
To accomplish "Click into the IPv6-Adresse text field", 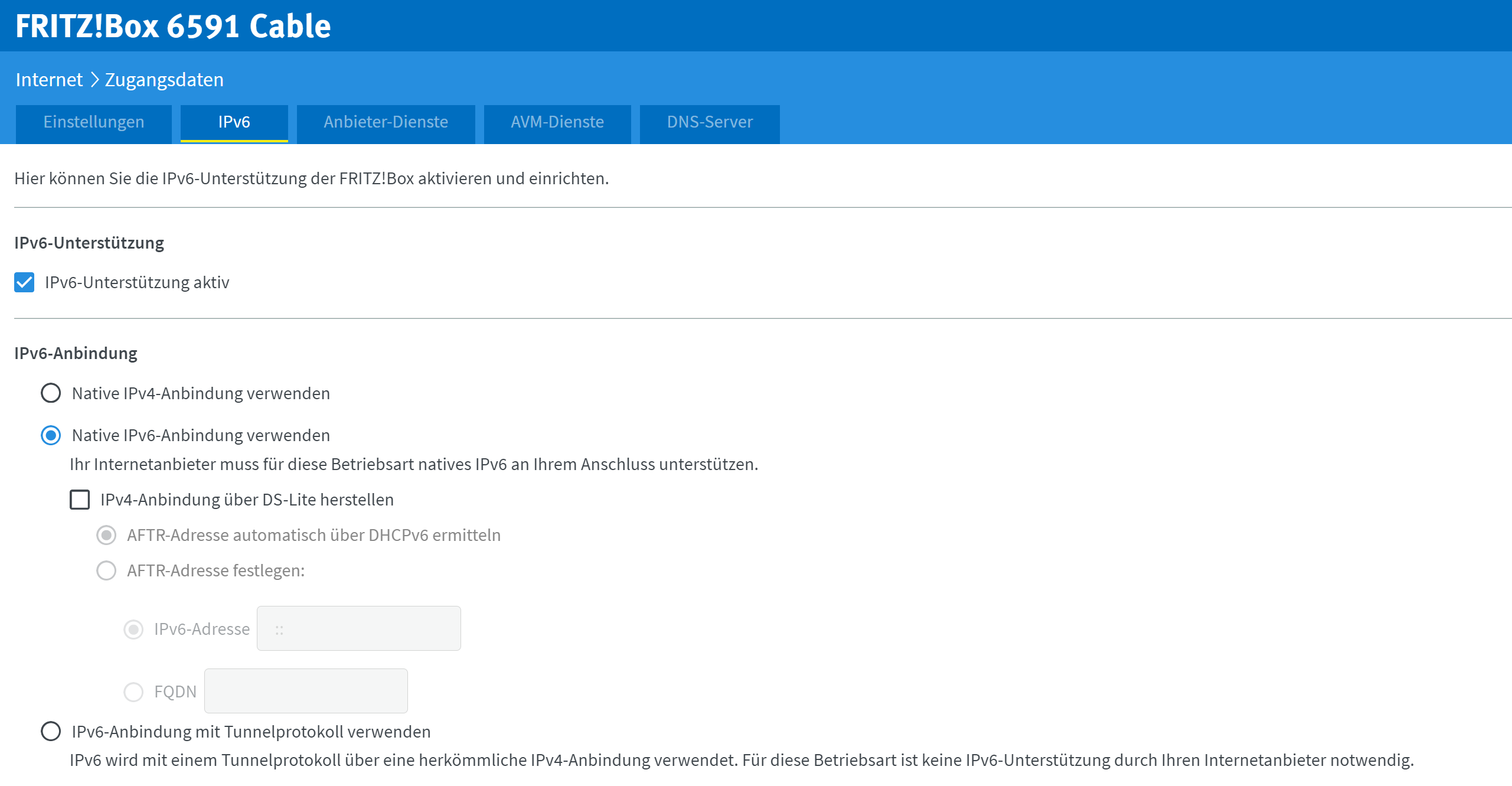I will 358,629.
